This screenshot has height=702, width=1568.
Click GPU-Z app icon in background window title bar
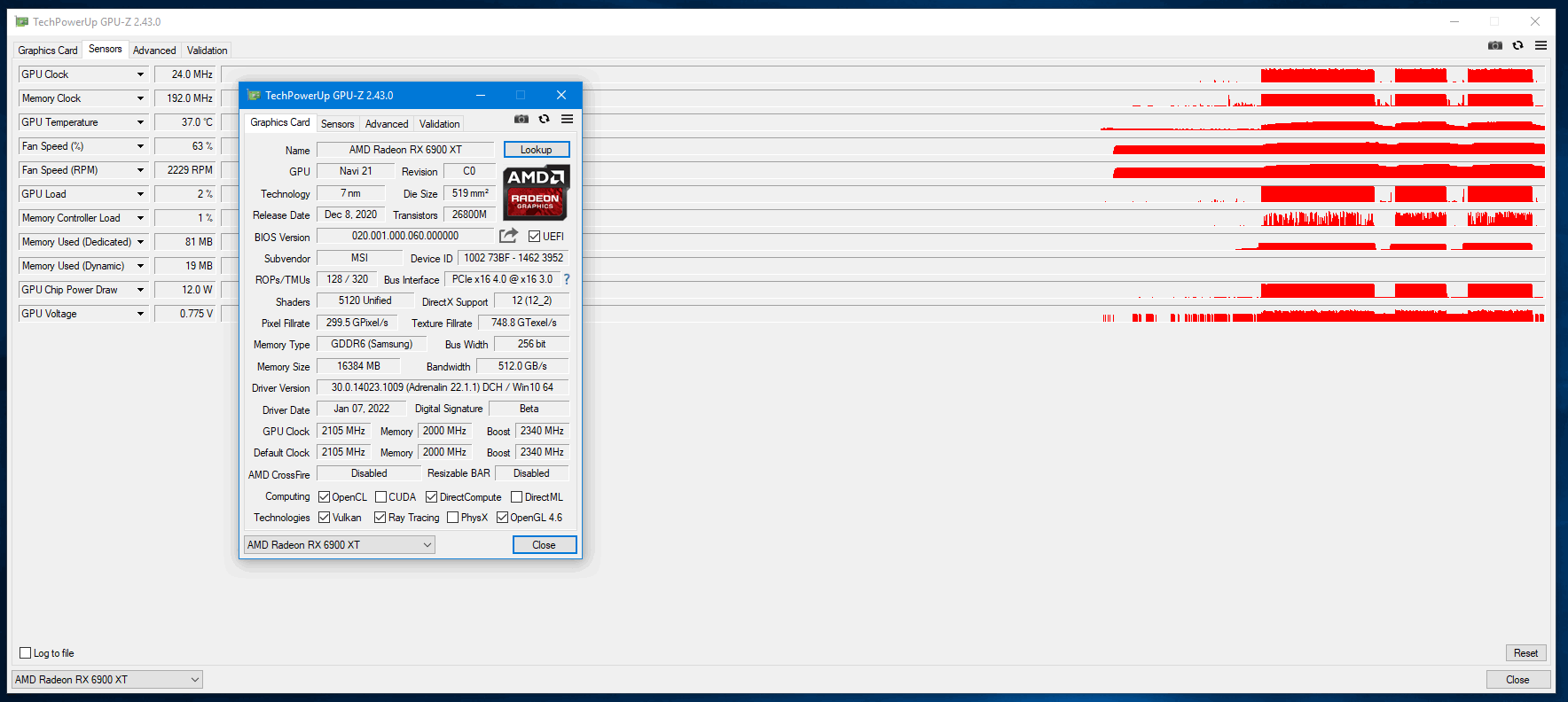(22, 21)
